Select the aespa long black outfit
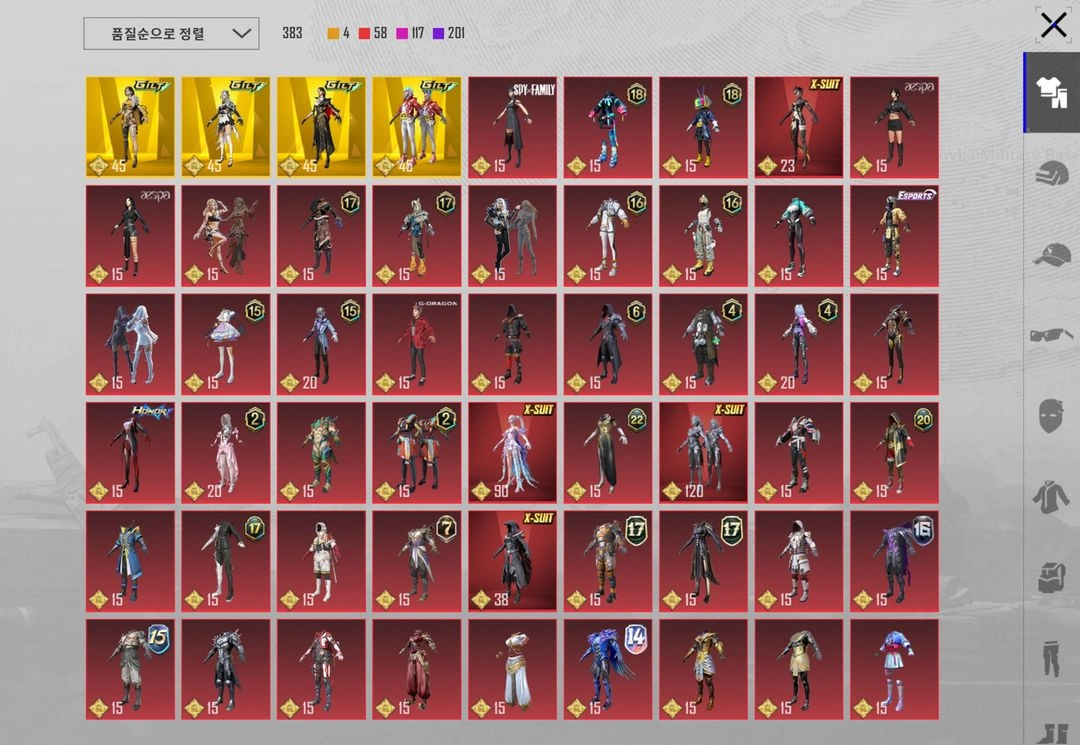This screenshot has height=745, width=1080. coord(130,236)
